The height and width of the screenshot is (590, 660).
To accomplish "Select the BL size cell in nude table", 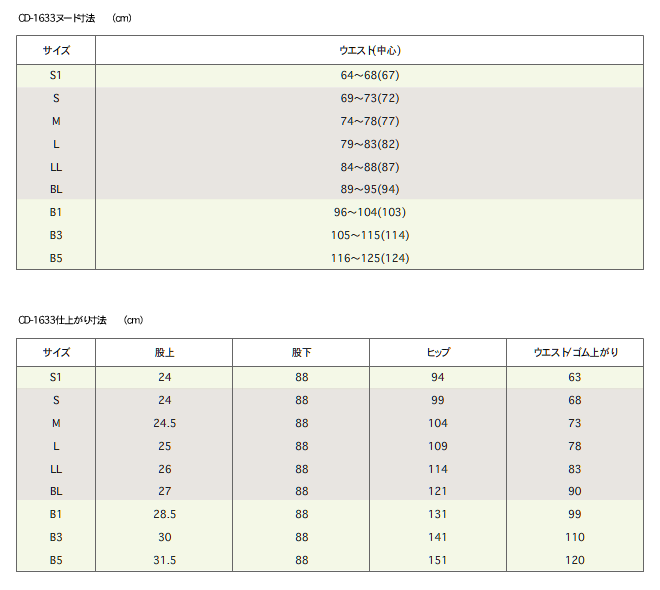I will [56, 189].
